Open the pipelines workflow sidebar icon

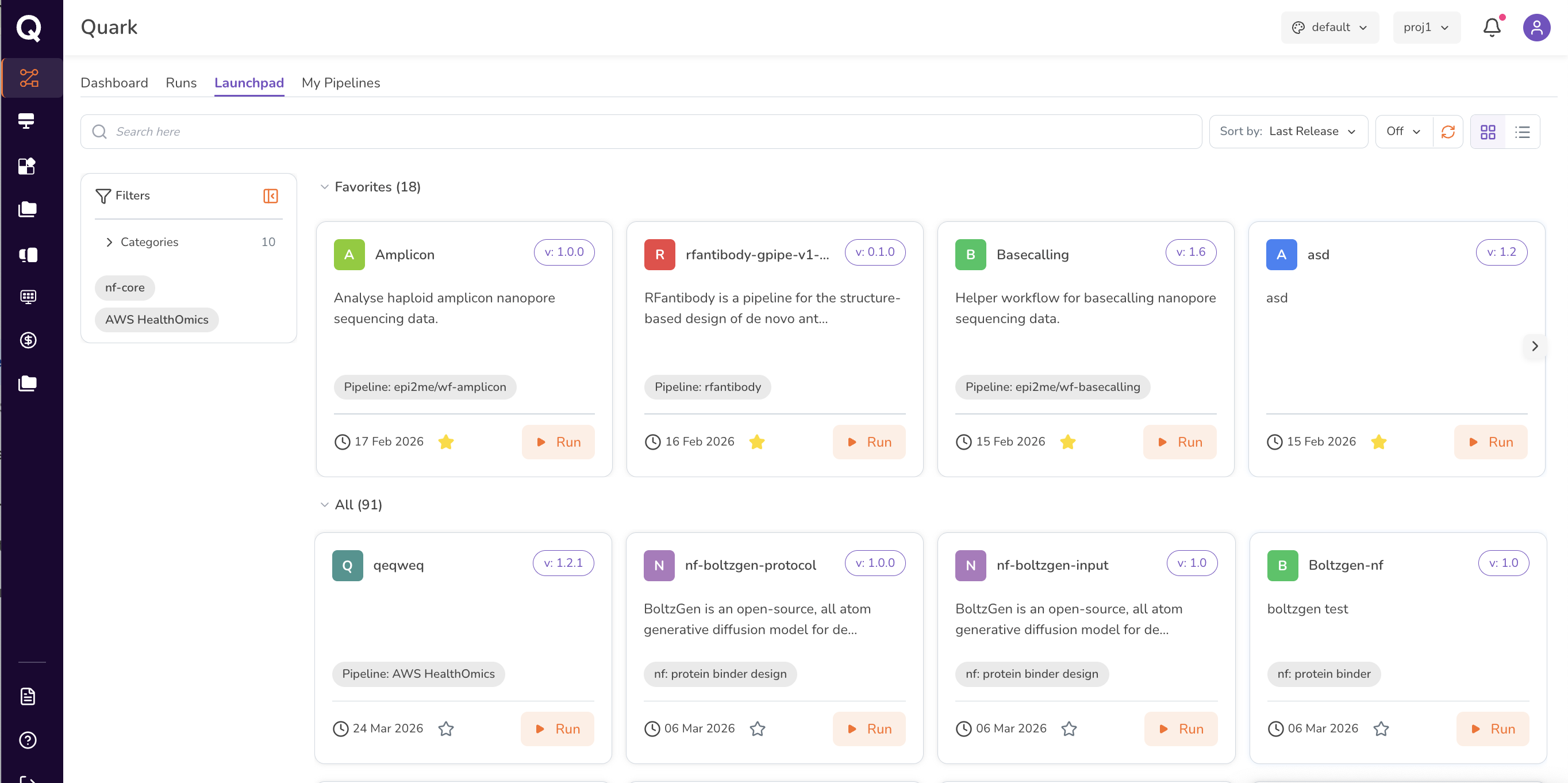point(29,78)
